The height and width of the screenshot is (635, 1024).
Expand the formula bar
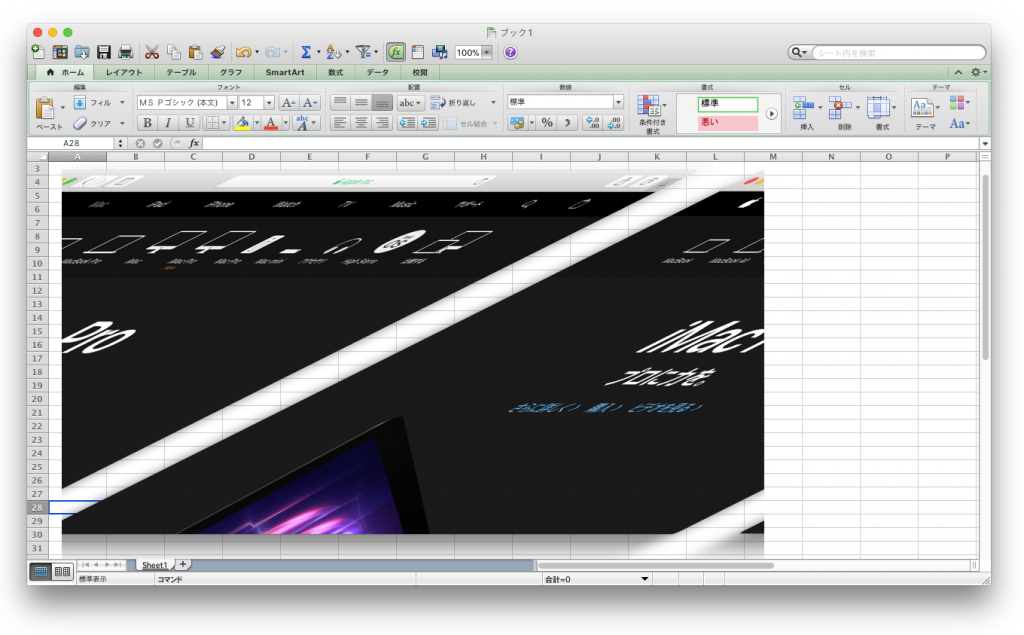tap(985, 143)
